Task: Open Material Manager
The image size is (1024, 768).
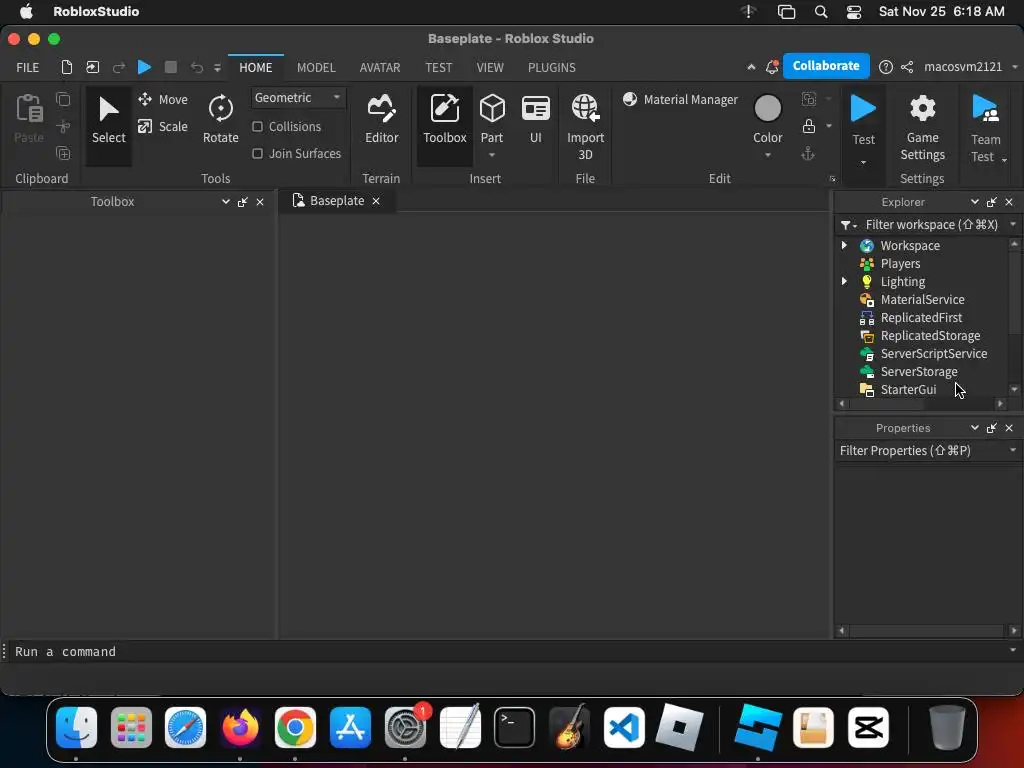Action: tap(680, 99)
